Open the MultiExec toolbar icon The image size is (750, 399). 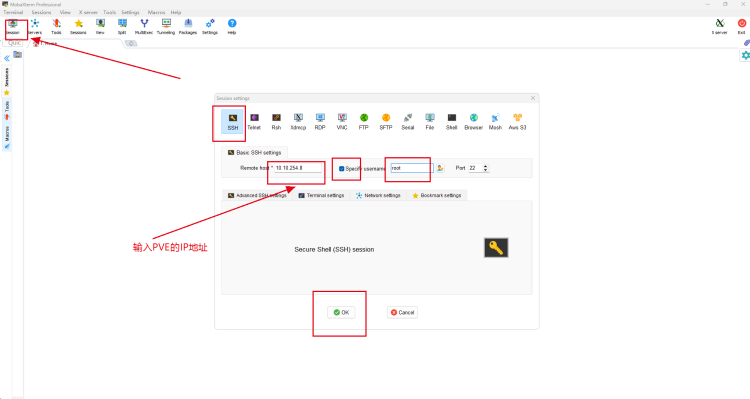pyautogui.click(x=144, y=26)
